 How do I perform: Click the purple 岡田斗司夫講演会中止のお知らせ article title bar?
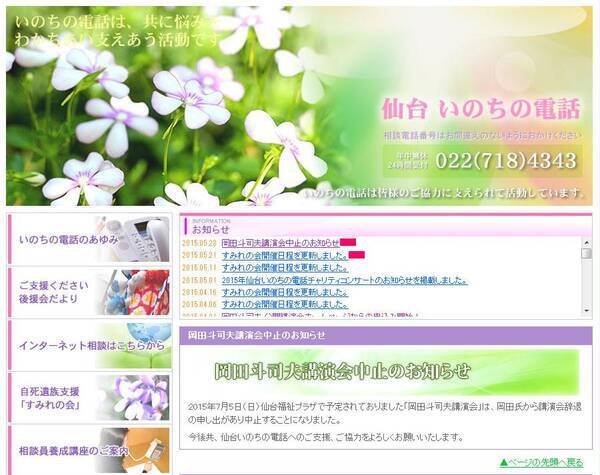pyautogui.click(x=386, y=335)
